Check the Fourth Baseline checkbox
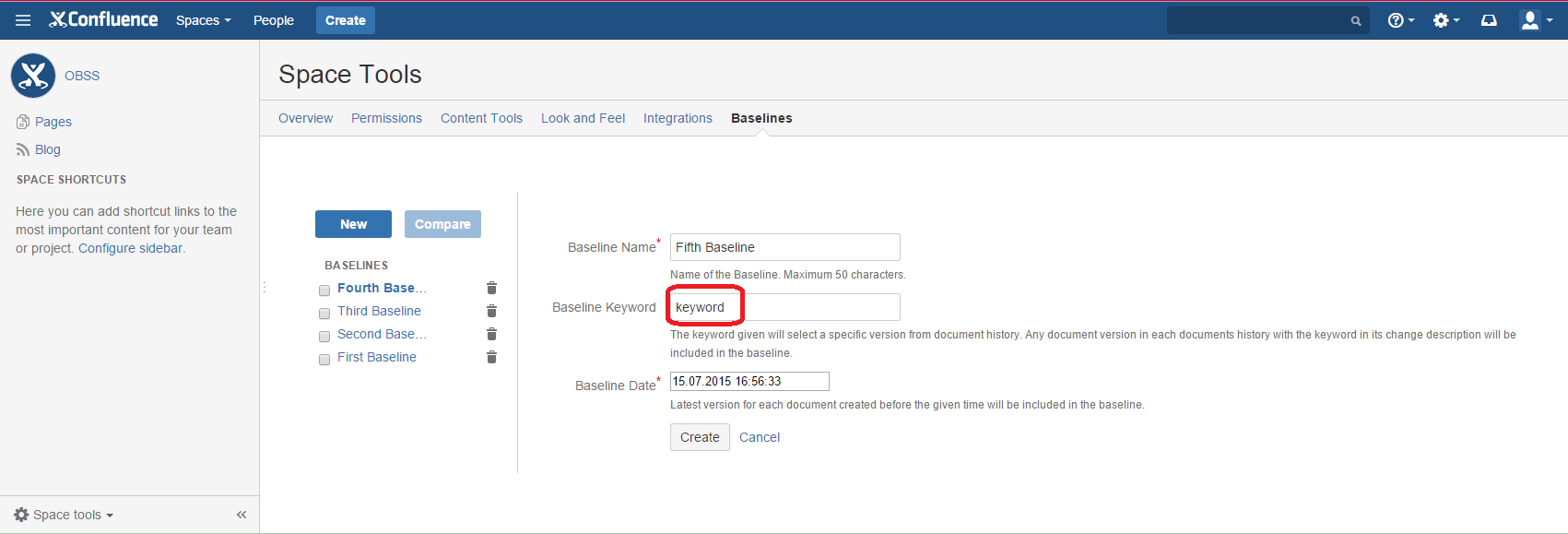Screen dimensions: 1568x534 (x=324, y=291)
